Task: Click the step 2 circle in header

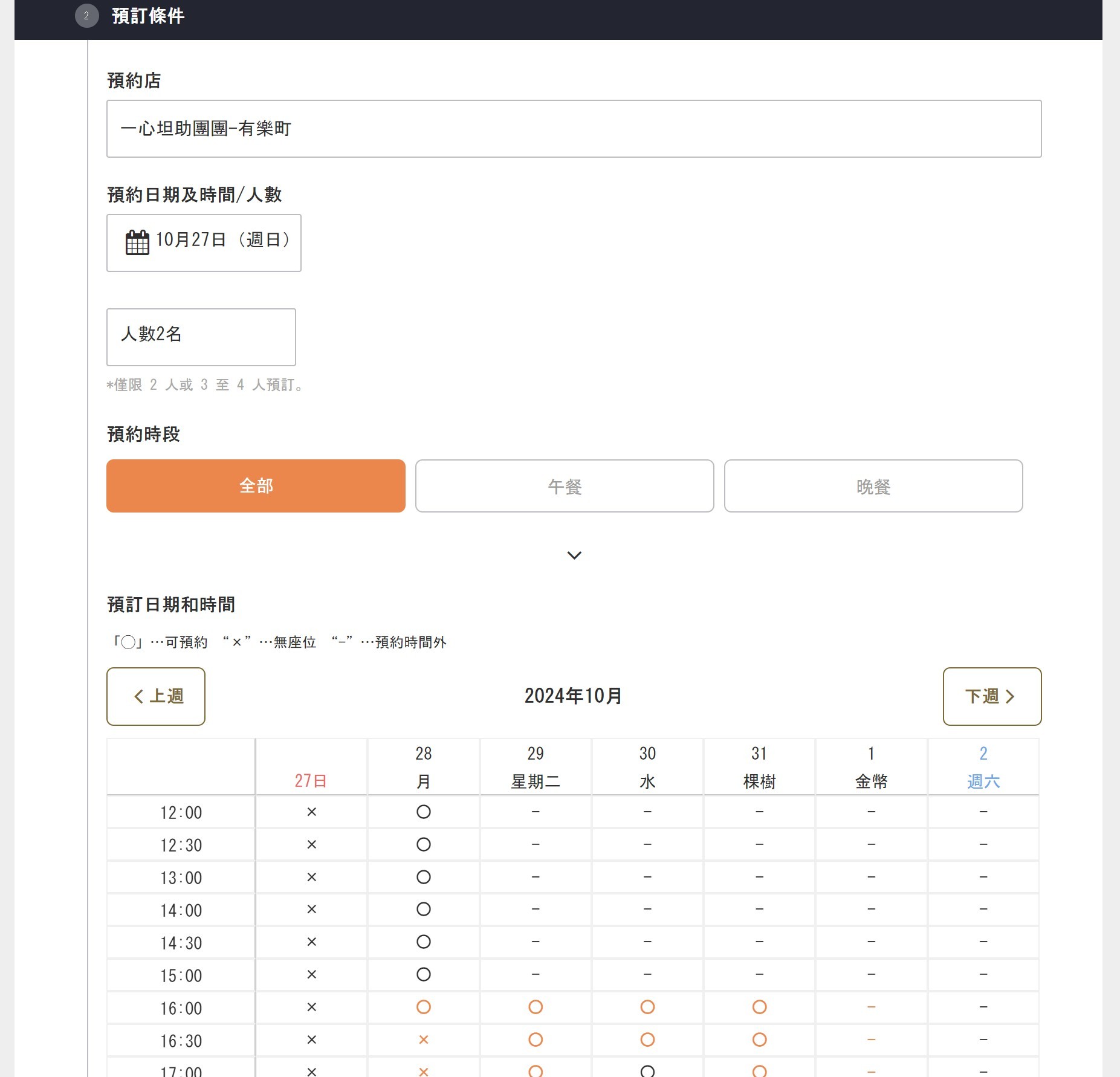Action: [86, 16]
